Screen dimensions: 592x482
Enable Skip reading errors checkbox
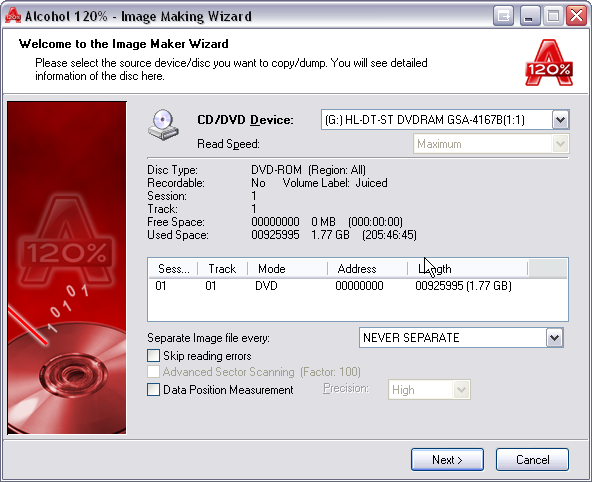coord(153,356)
